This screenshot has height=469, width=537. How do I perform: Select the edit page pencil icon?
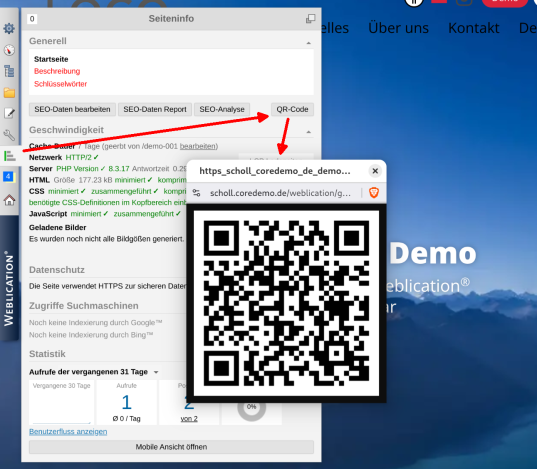coord(9,113)
